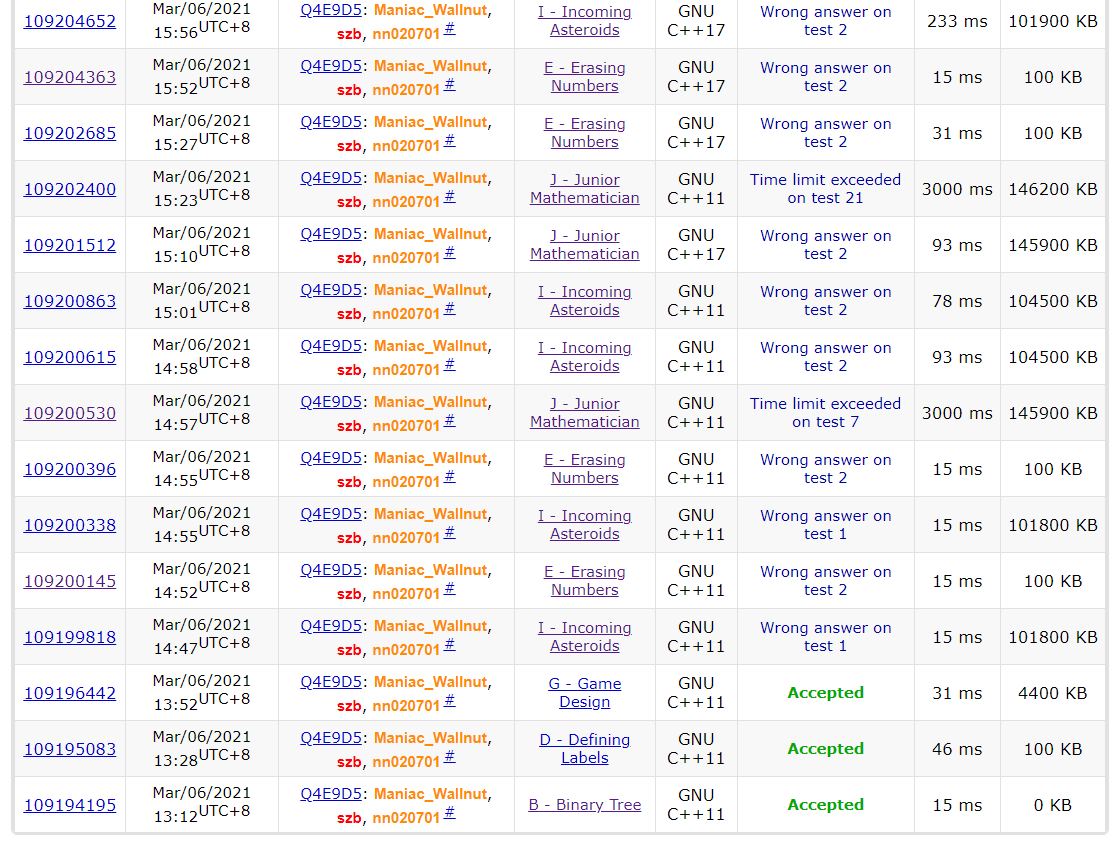Click the # icon in the 15:23 submission row
1114x845 pixels.
(450, 197)
